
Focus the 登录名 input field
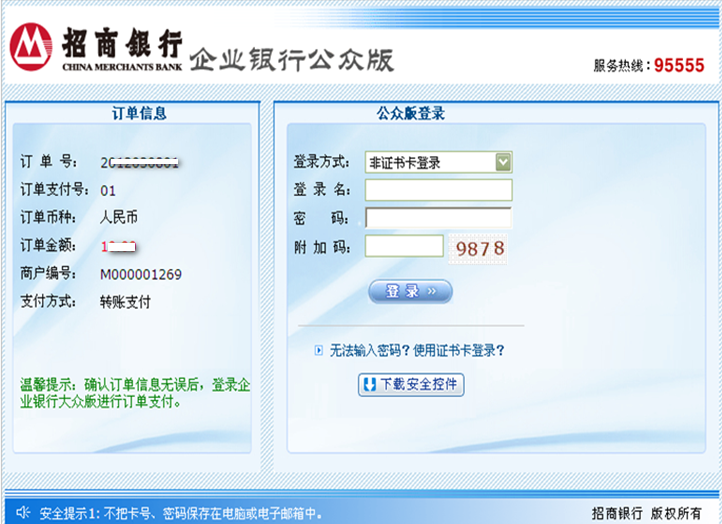(438, 190)
